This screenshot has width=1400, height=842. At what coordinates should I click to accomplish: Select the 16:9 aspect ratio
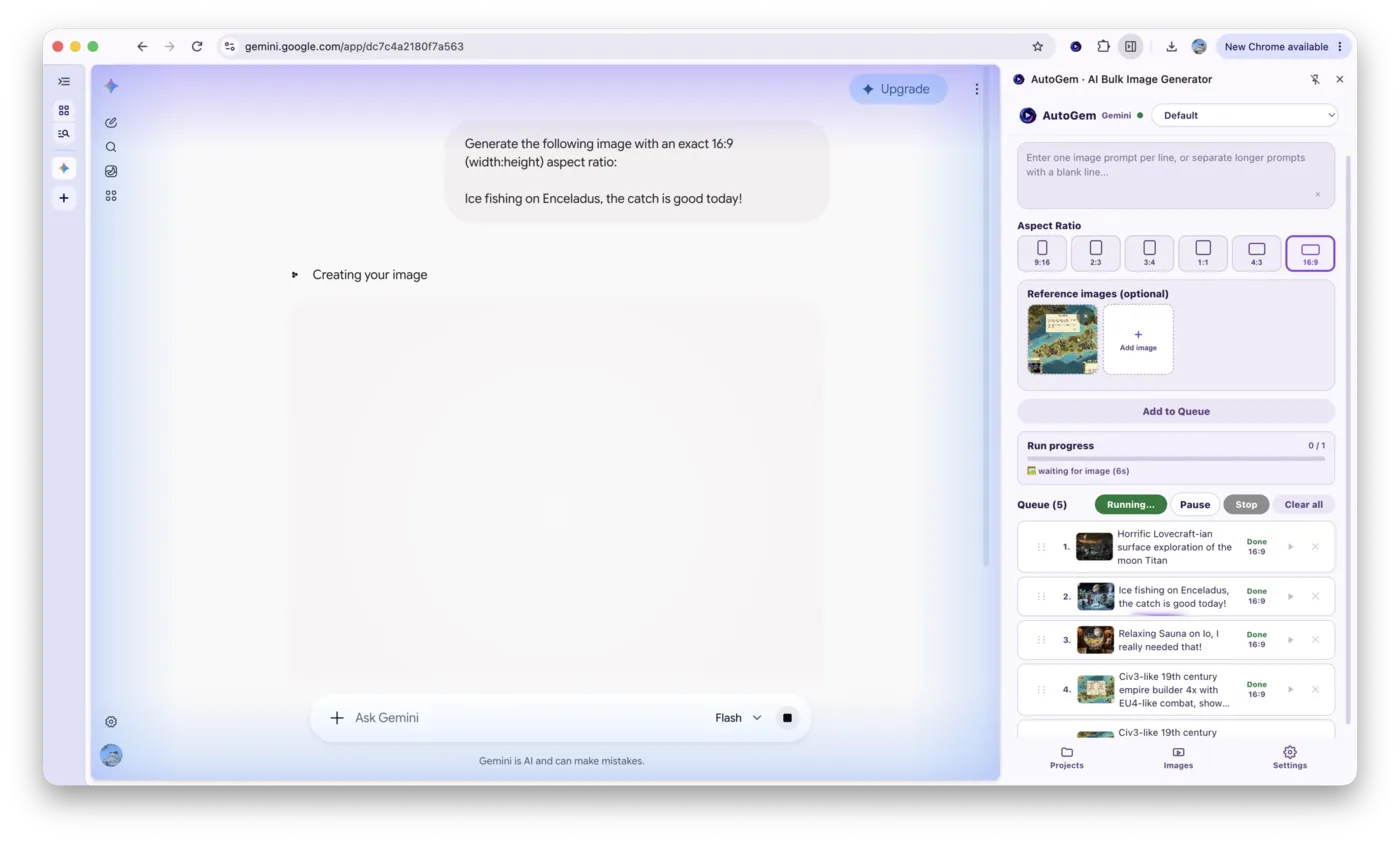[x=1310, y=253]
